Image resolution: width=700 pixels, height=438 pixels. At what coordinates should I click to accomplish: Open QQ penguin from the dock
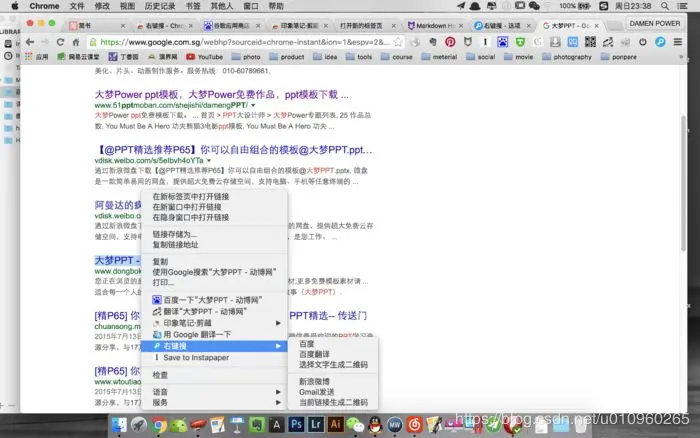tap(375, 425)
